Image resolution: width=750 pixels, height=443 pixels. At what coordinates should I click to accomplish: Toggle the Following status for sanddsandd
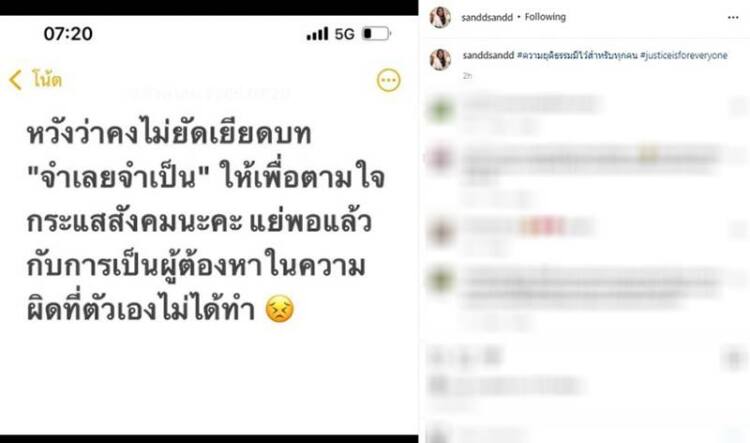point(545,17)
